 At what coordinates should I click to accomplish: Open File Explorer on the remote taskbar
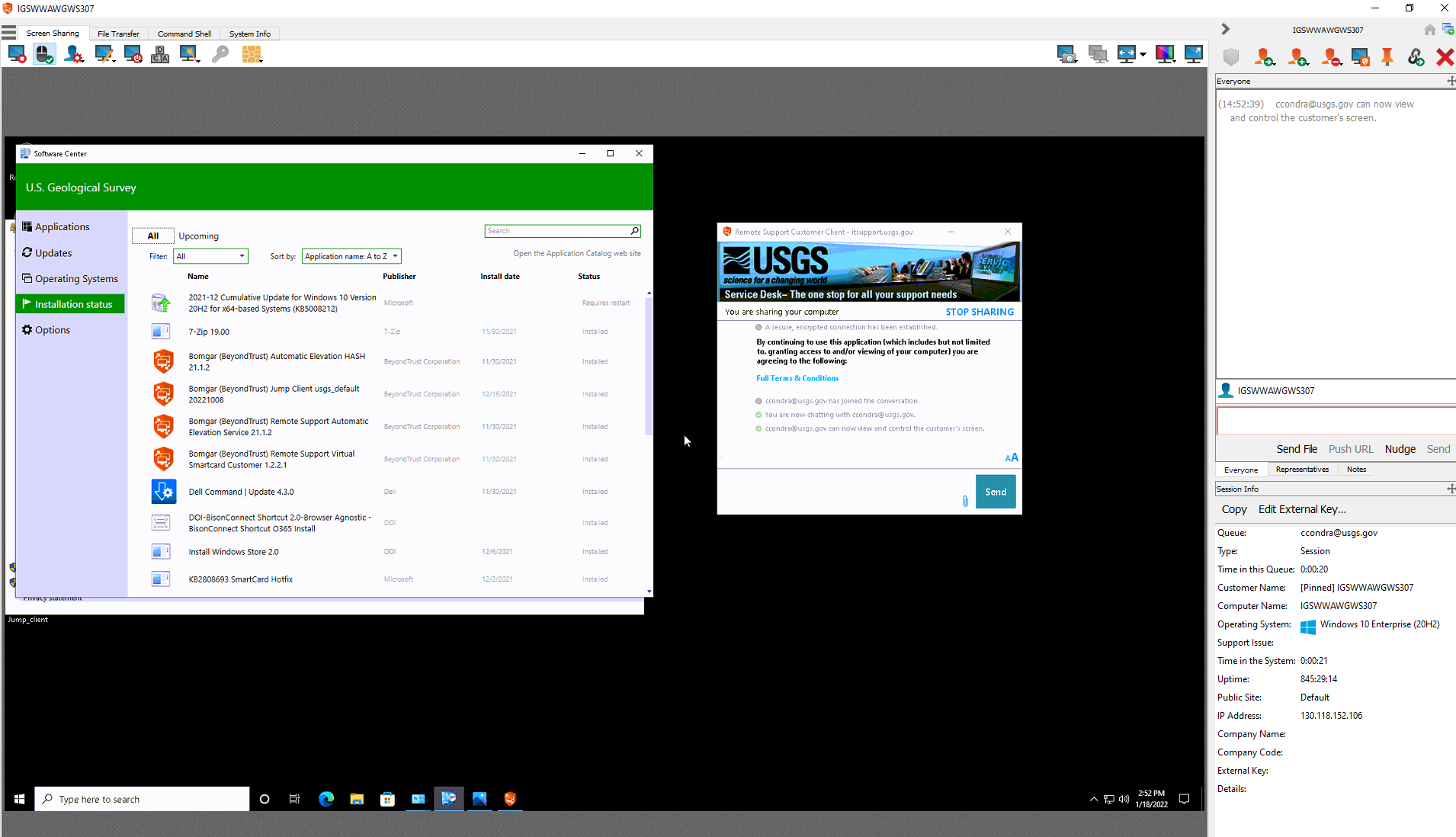[357, 799]
